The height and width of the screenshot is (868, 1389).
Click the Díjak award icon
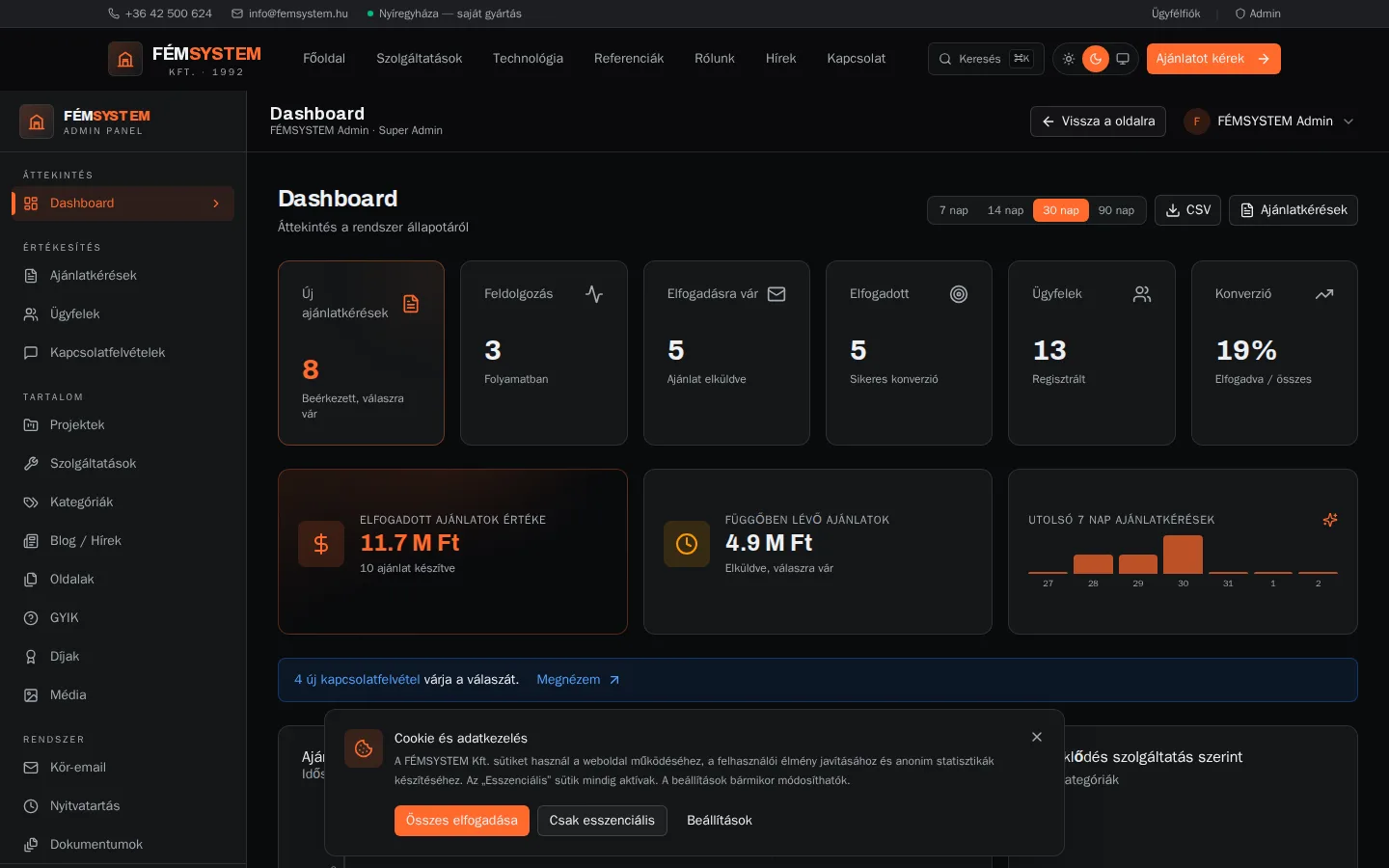[x=31, y=657]
